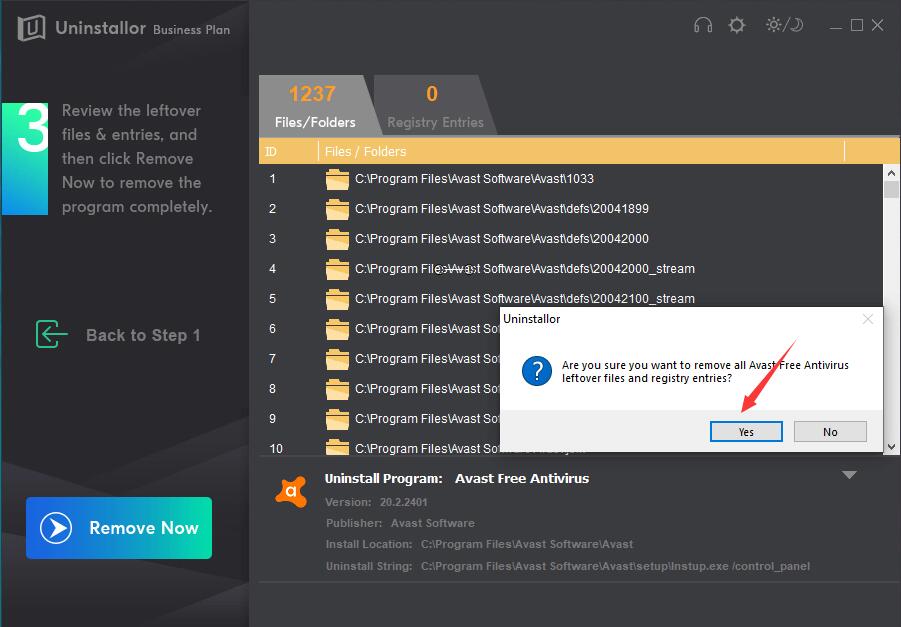The image size is (901, 627).
Task: Select folder icon for defs\20042000 row
Action: coord(337,239)
